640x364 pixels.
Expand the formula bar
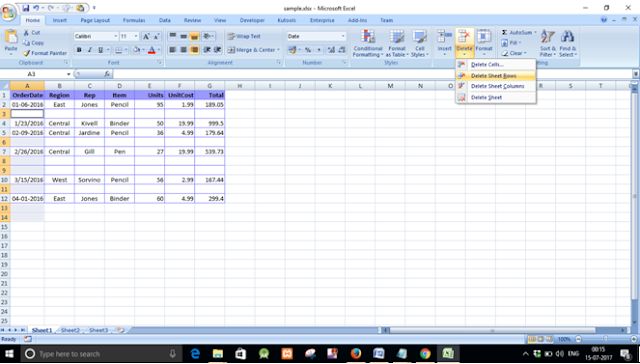click(636, 74)
